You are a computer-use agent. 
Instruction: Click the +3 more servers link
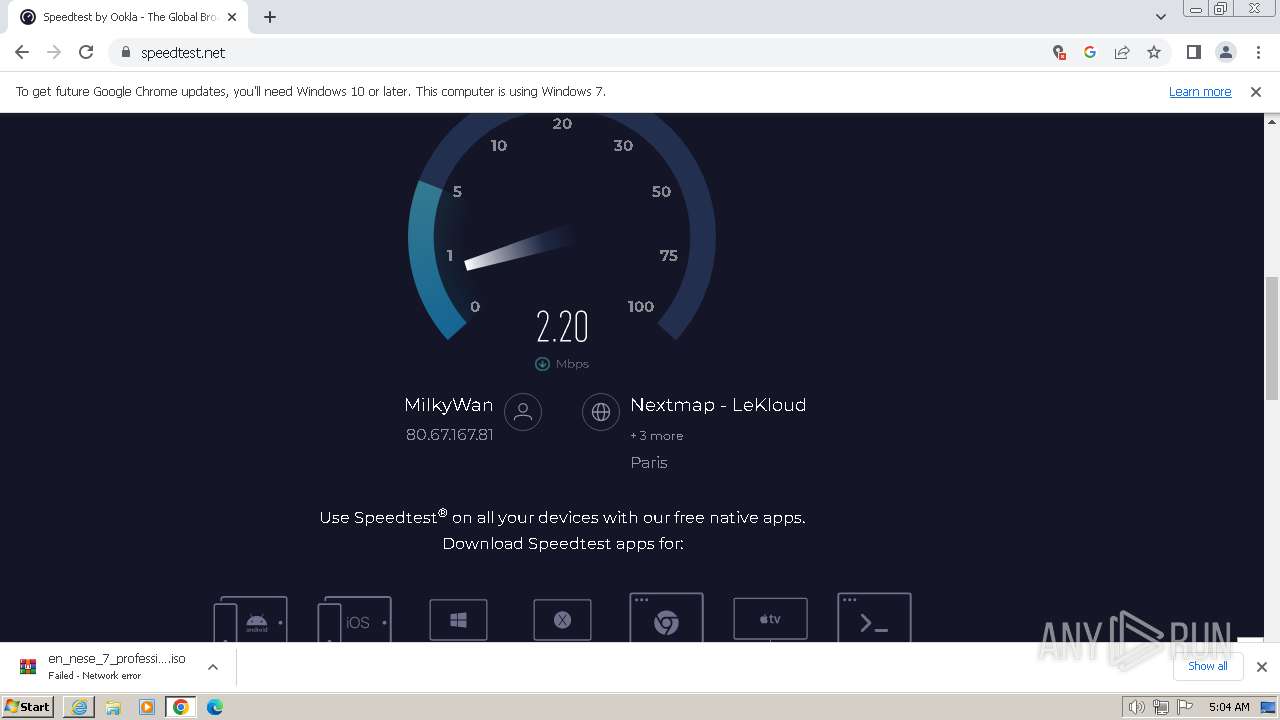[657, 436]
